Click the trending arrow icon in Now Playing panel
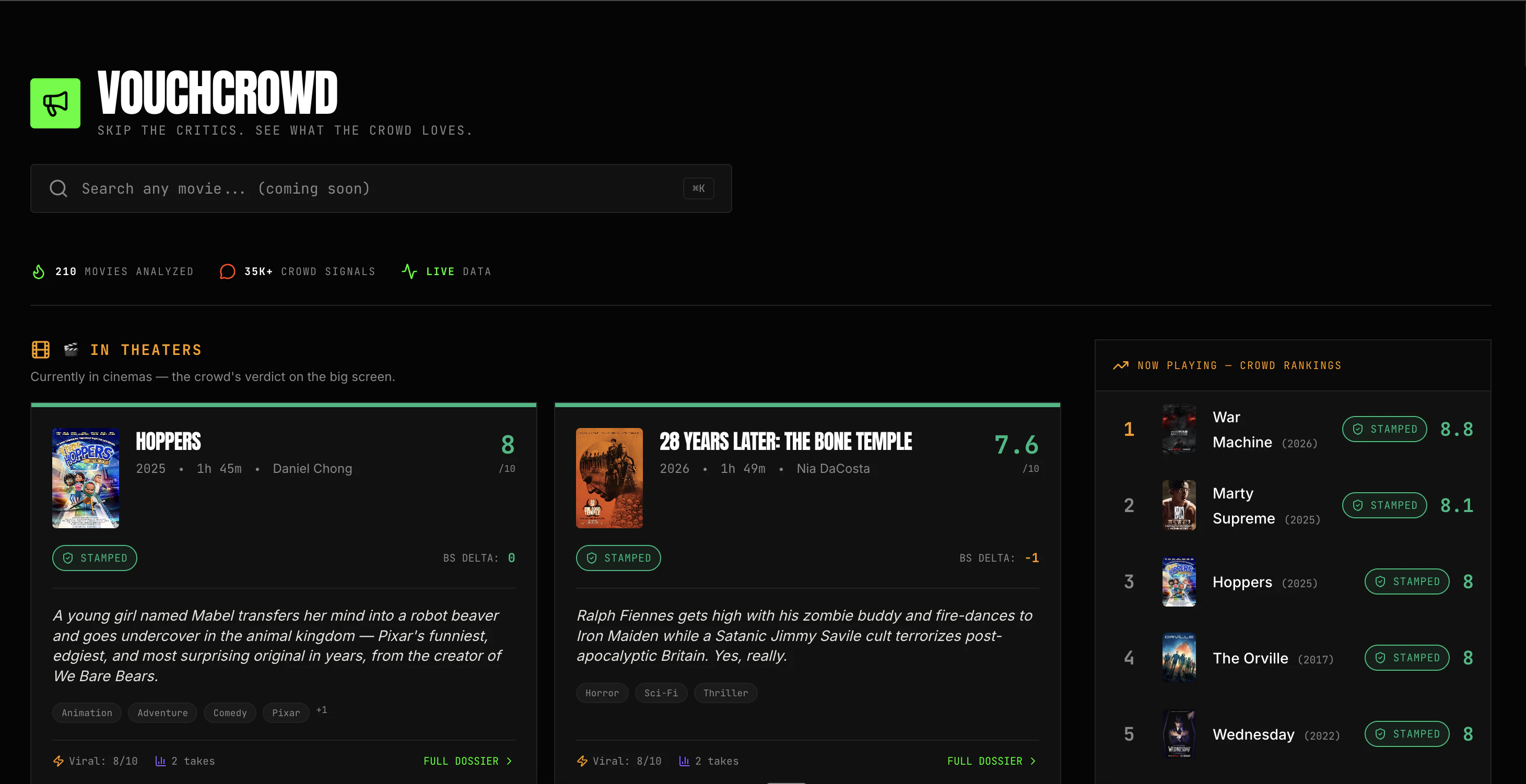 (1121, 365)
